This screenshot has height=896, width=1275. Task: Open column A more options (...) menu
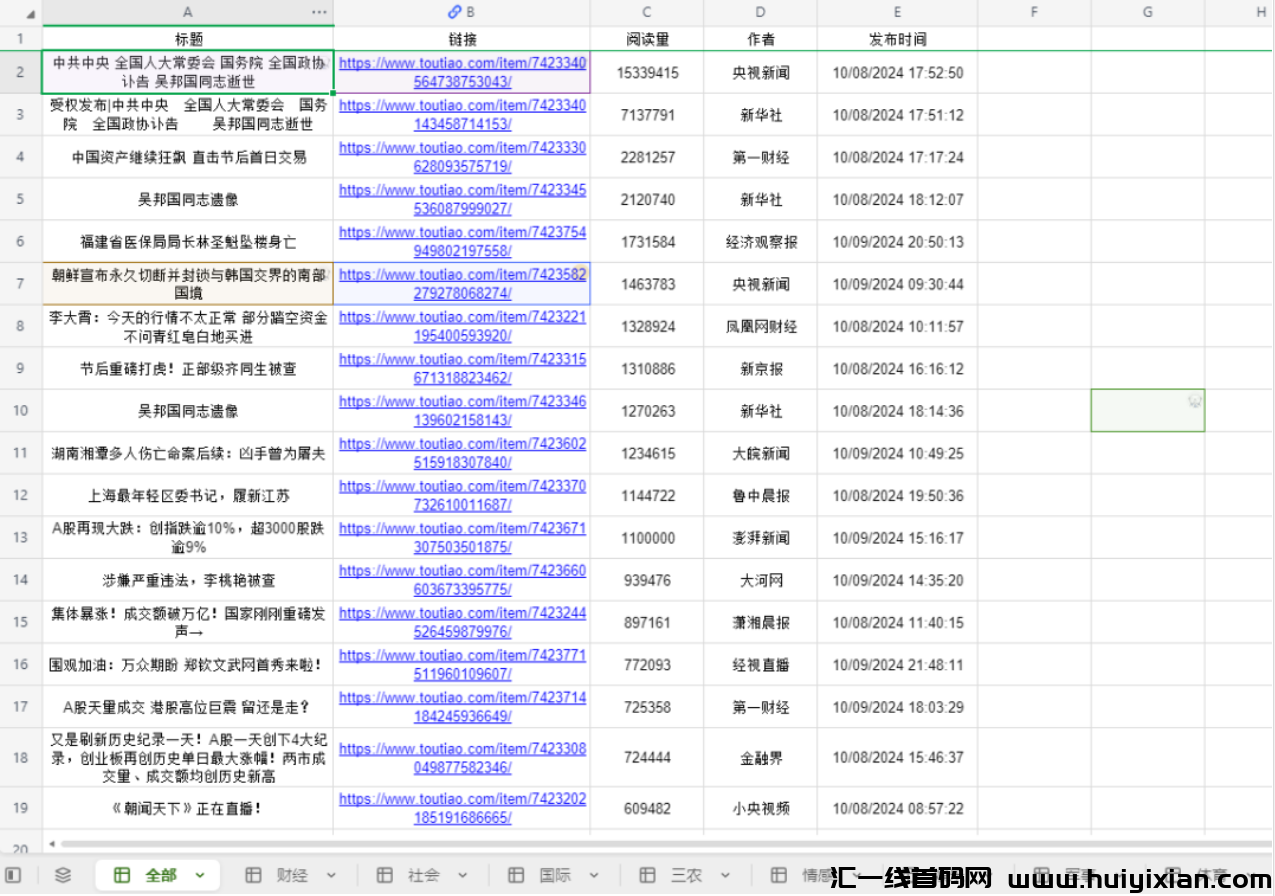click(318, 12)
